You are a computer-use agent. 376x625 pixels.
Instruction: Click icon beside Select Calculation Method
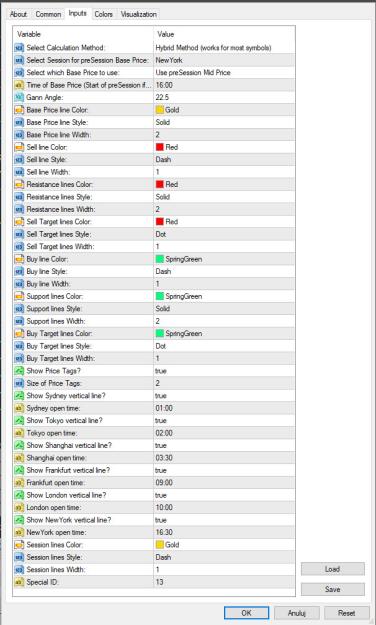pyautogui.click(x=19, y=48)
